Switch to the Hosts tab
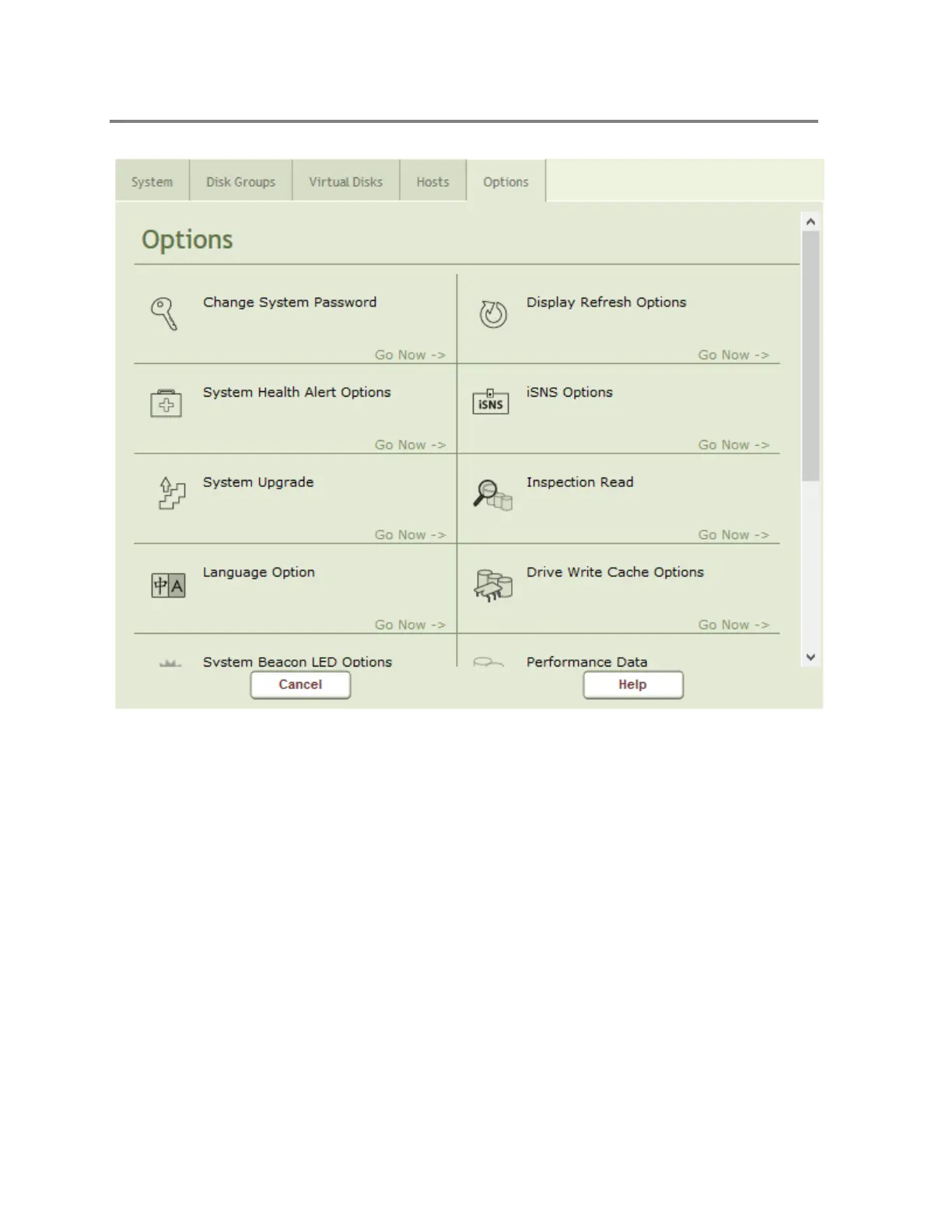The height and width of the screenshot is (1232, 952). click(x=433, y=181)
